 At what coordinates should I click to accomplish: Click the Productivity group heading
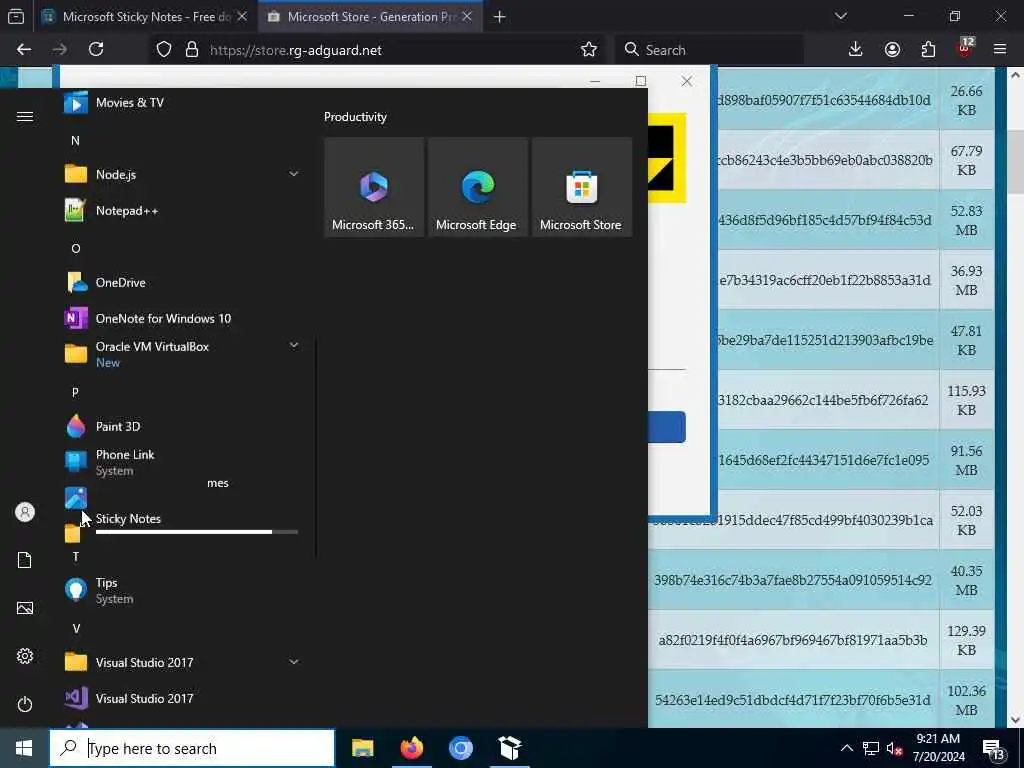(355, 117)
